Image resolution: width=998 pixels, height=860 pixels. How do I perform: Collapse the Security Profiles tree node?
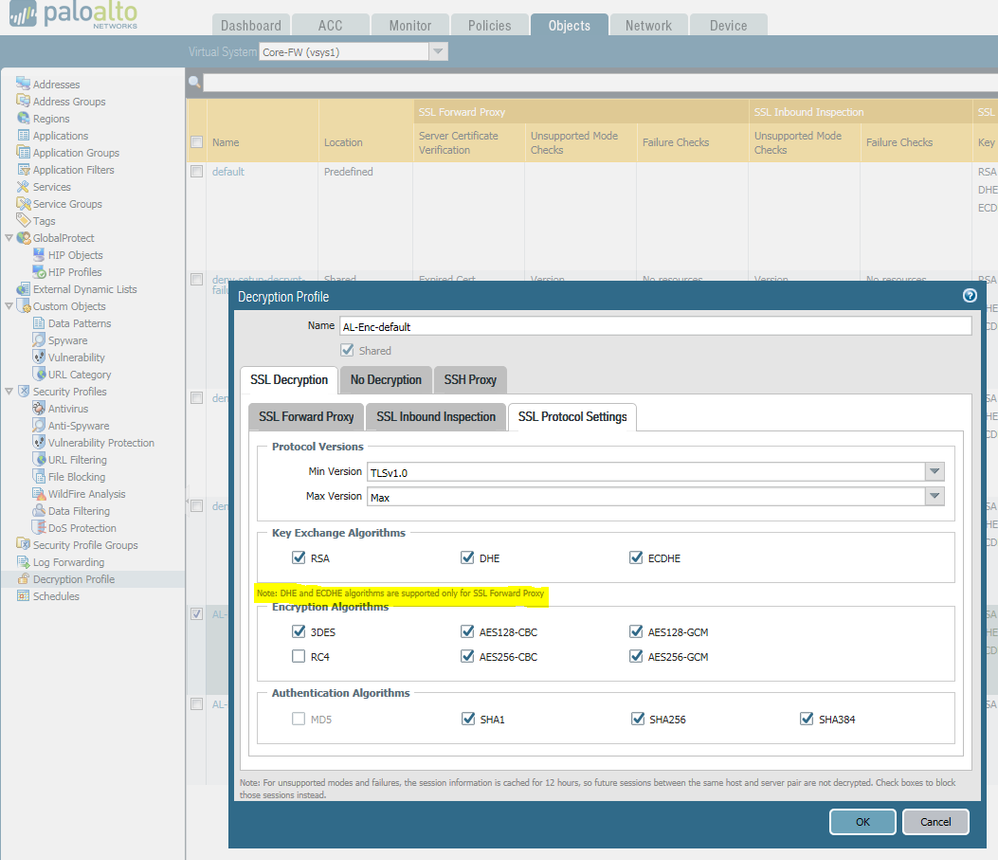point(9,392)
